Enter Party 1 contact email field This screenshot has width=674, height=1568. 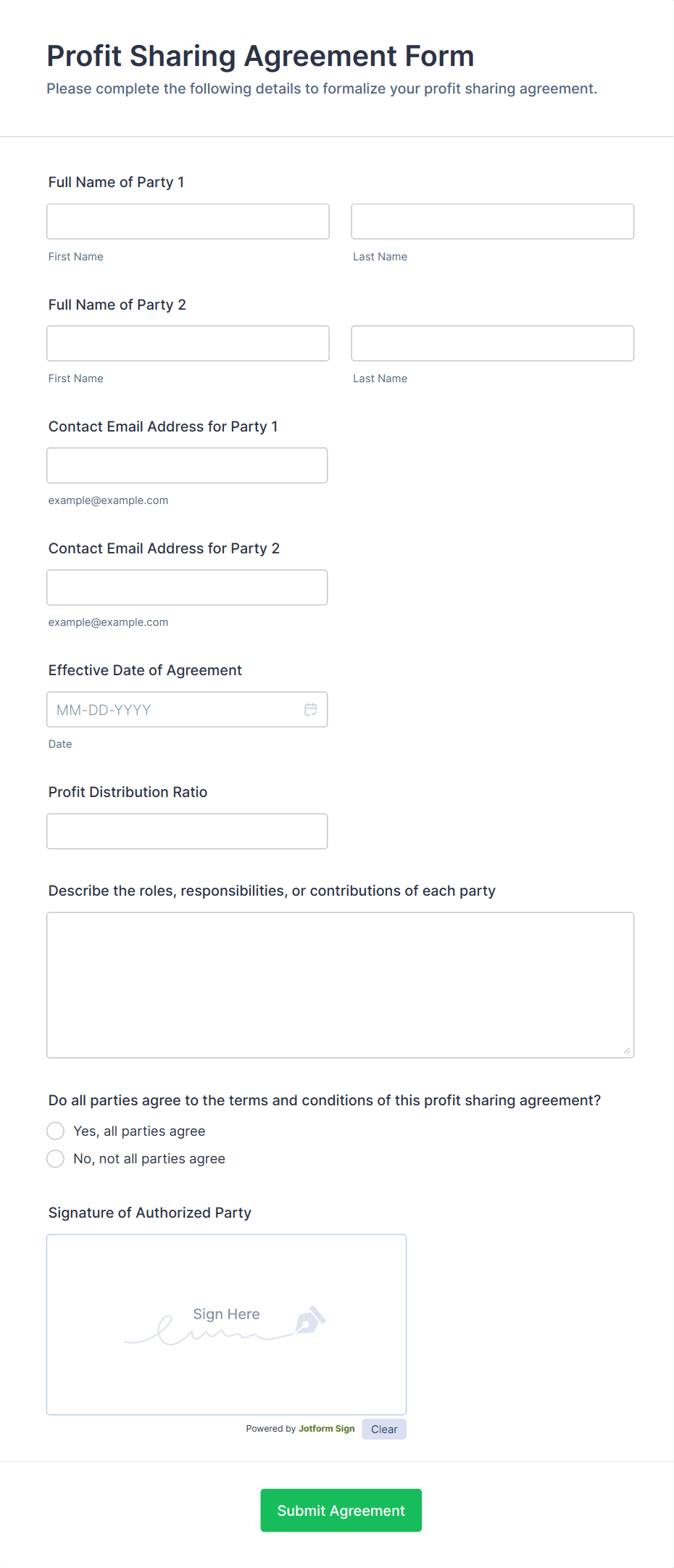187,465
